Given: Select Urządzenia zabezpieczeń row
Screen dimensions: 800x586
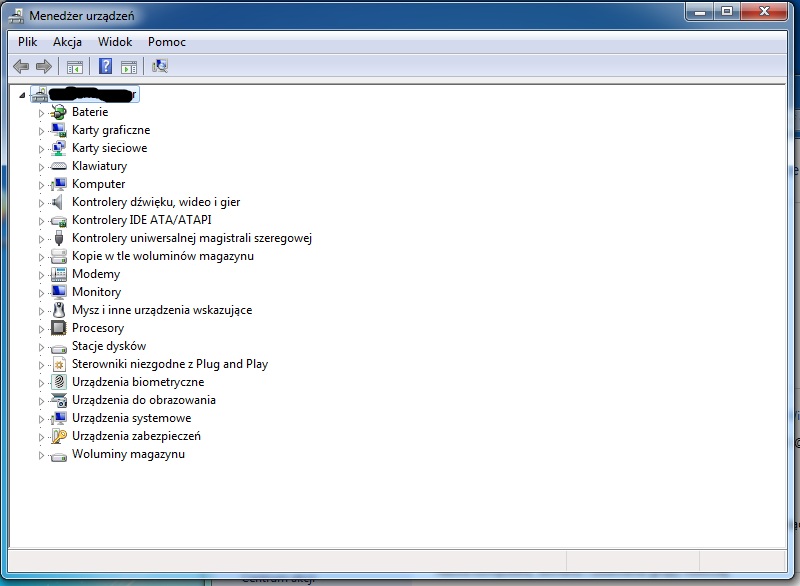Looking at the screenshot, I should (x=136, y=436).
